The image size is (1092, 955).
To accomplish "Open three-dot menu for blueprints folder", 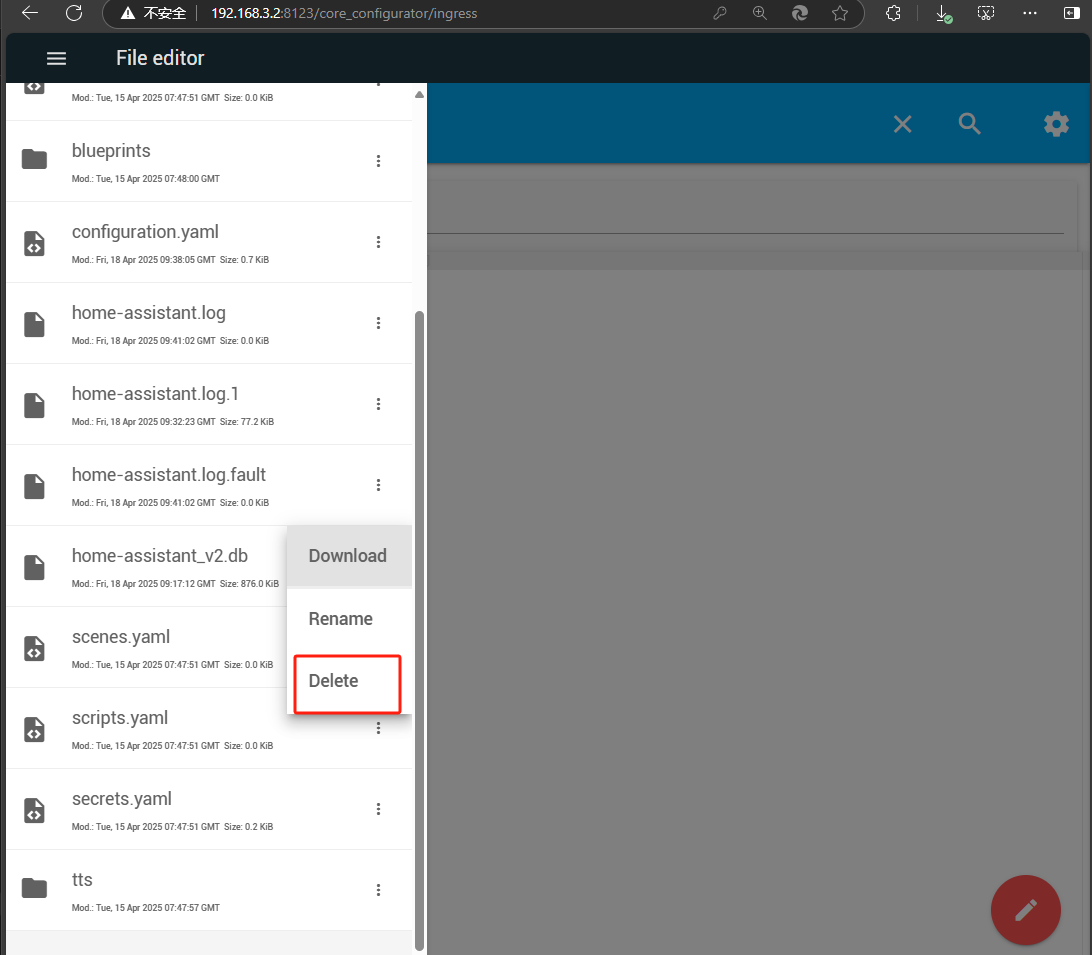I will 378,161.
